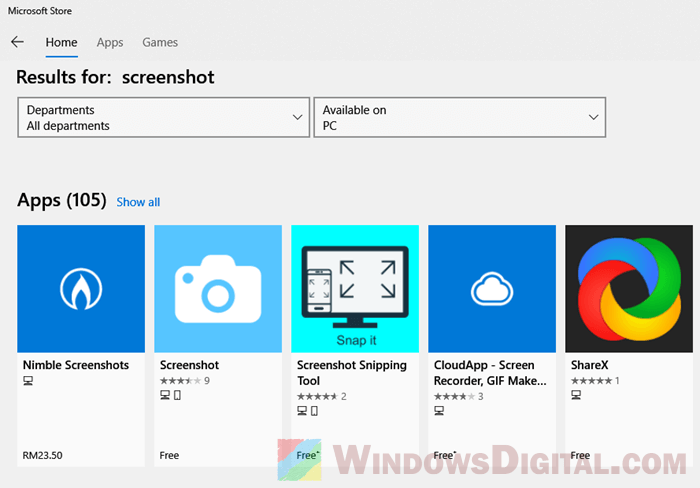Go back with the back arrow
700x488 pixels.
pos(17,42)
